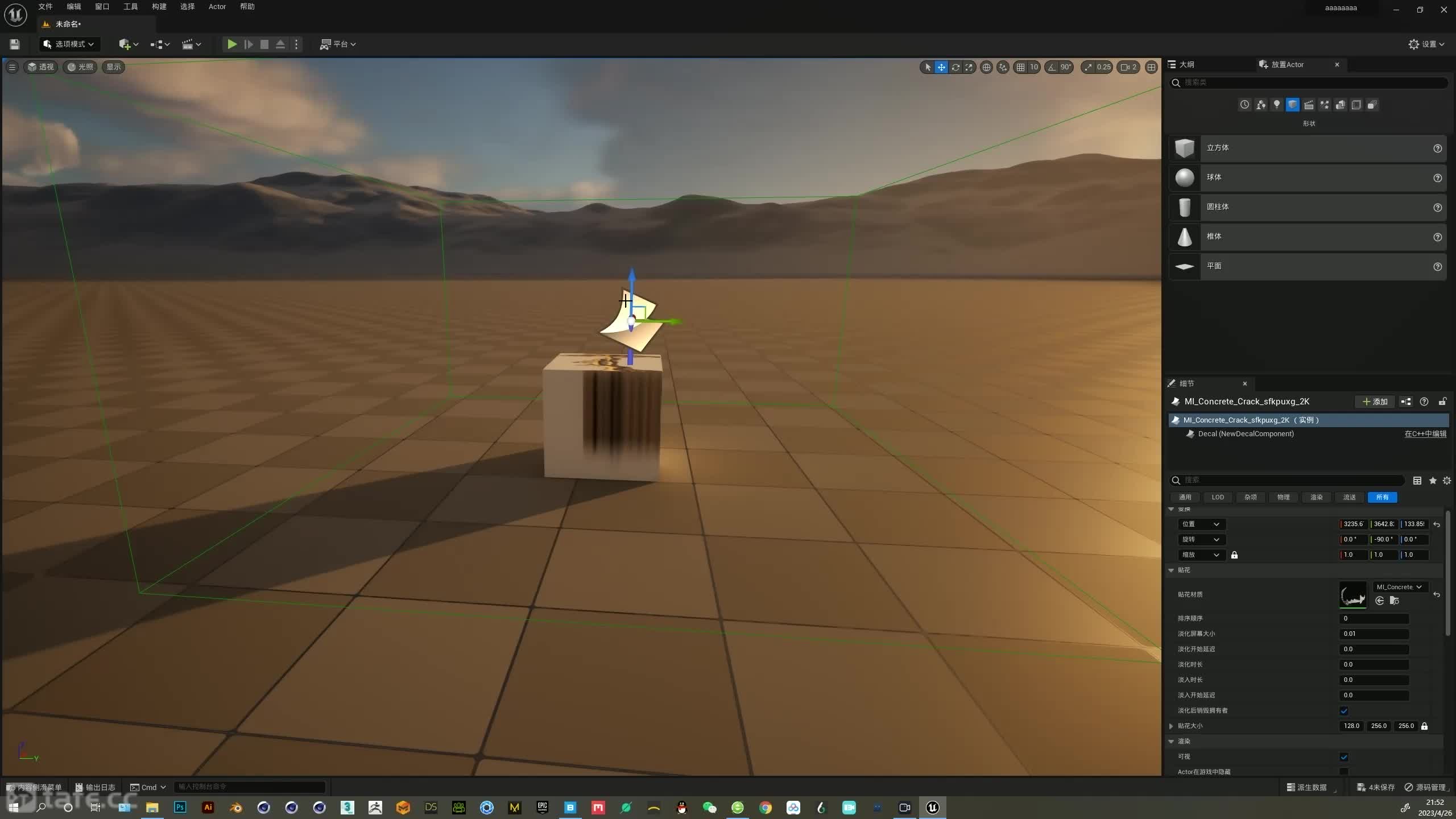
Task: Filter details by the LOD button
Action: pyautogui.click(x=1218, y=497)
